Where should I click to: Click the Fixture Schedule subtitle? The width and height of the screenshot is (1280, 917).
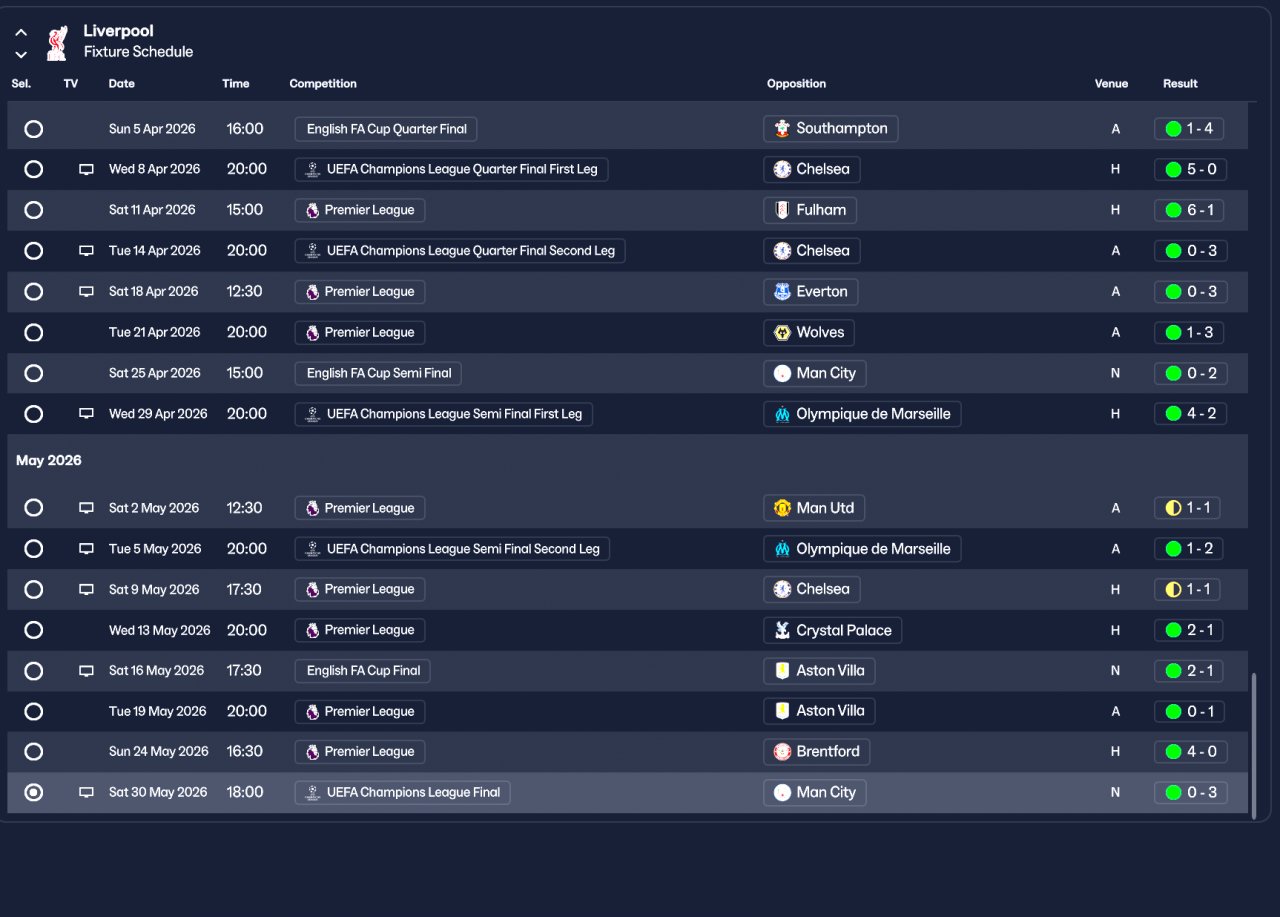tap(139, 52)
